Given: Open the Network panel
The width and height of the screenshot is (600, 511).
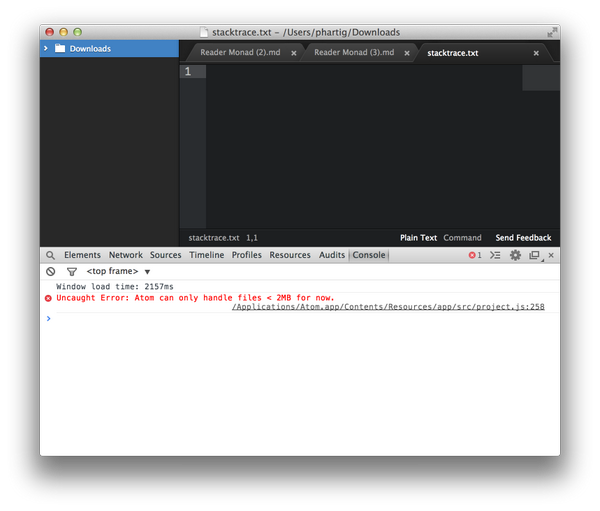Looking at the screenshot, I should tap(126, 255).
